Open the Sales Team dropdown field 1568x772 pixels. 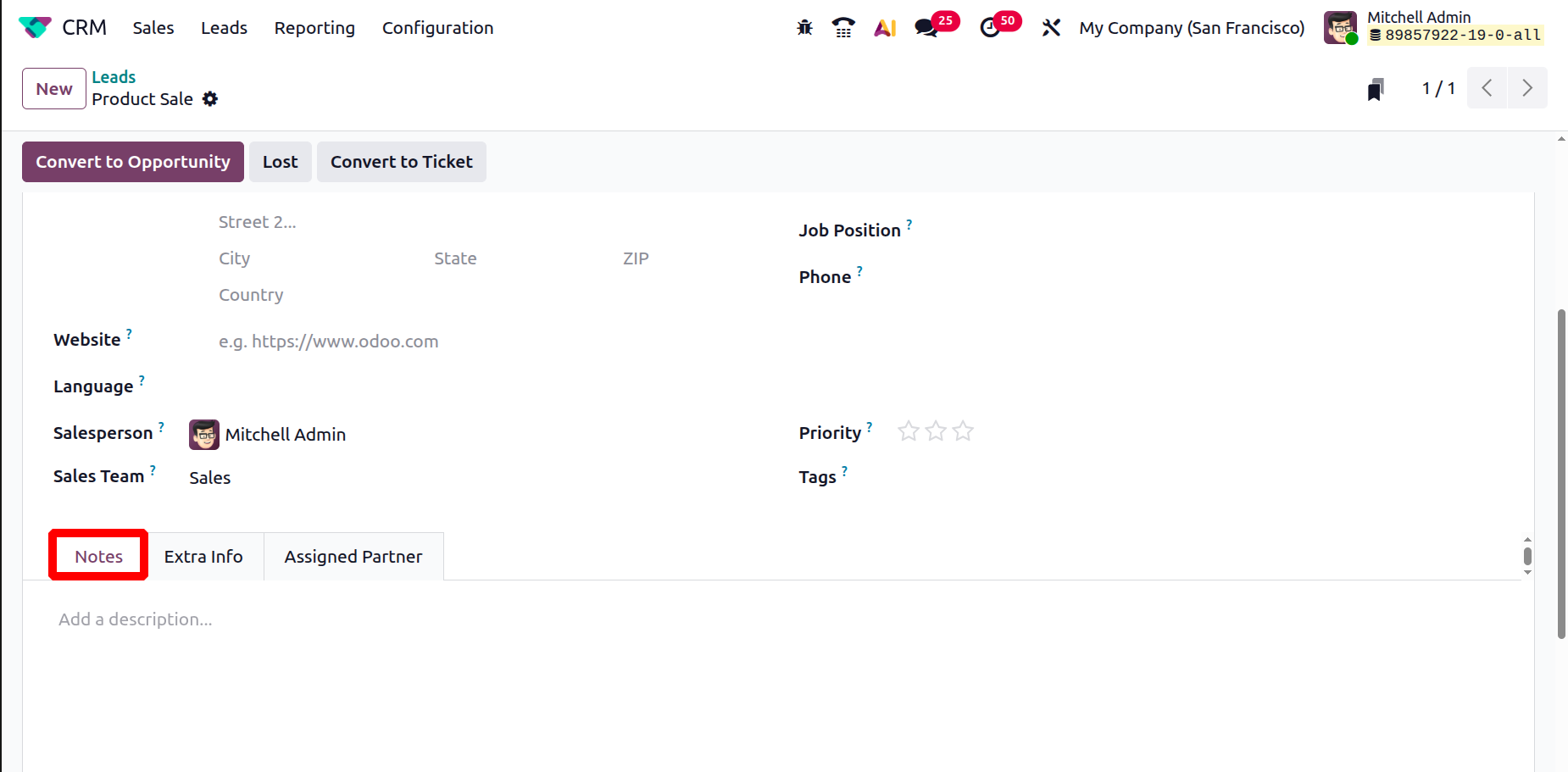pyautogui.click(x=339, y=478)
